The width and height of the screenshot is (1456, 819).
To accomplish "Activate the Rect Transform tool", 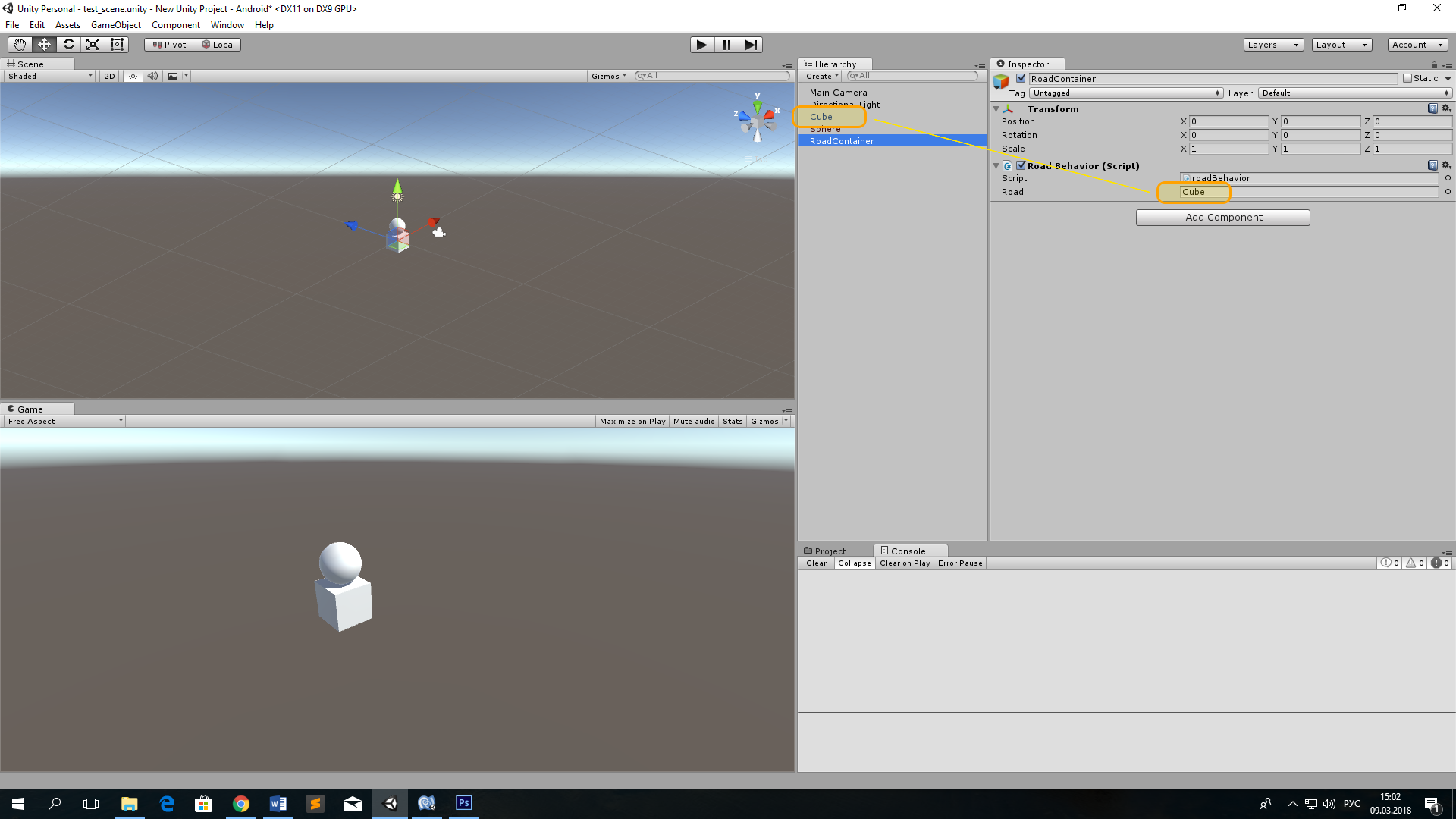I will 117,44.
